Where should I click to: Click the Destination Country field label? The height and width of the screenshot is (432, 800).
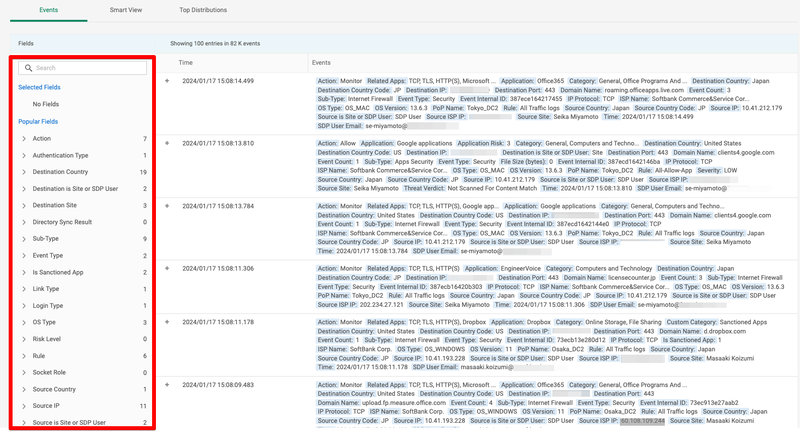[x=60, y=172]
